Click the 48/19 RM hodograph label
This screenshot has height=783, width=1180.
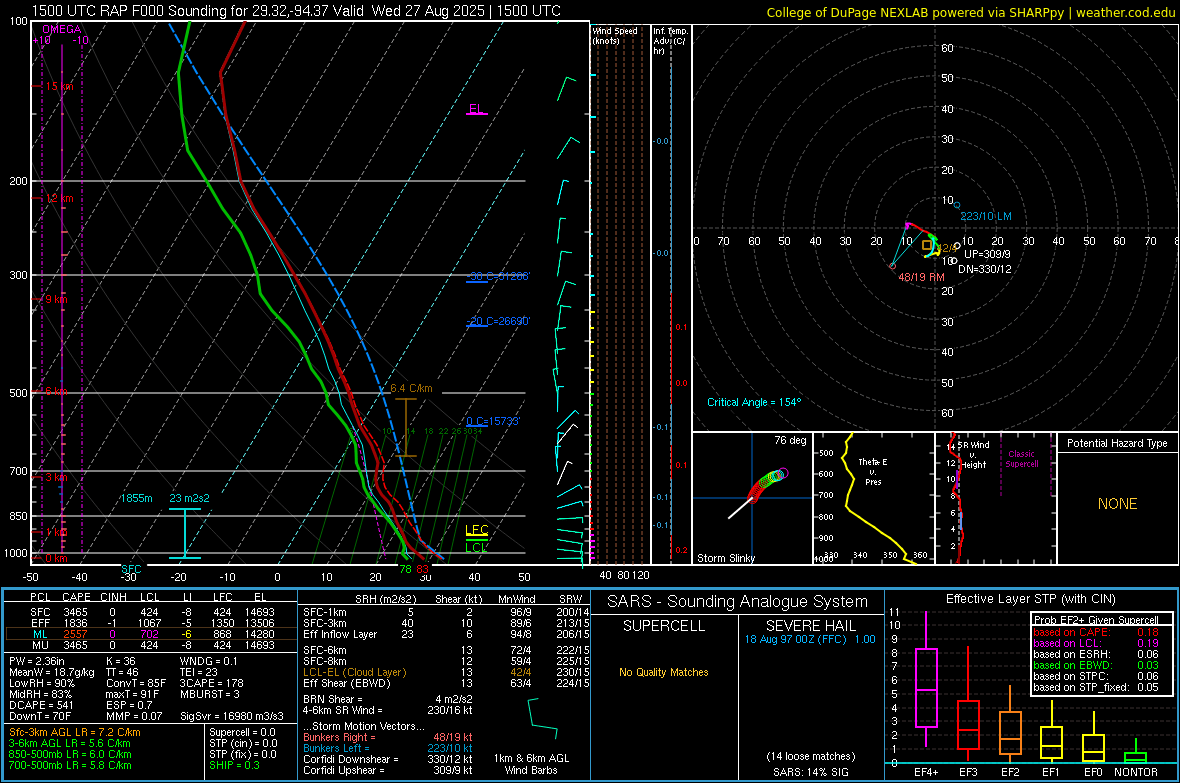(x=921, y=277)
